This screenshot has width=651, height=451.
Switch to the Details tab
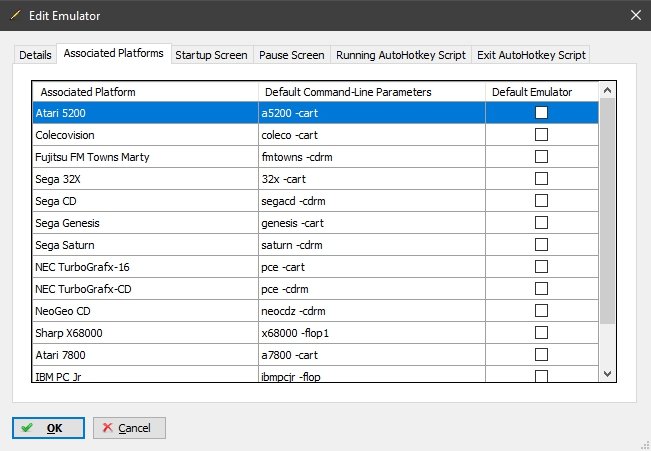pos(35,55)
